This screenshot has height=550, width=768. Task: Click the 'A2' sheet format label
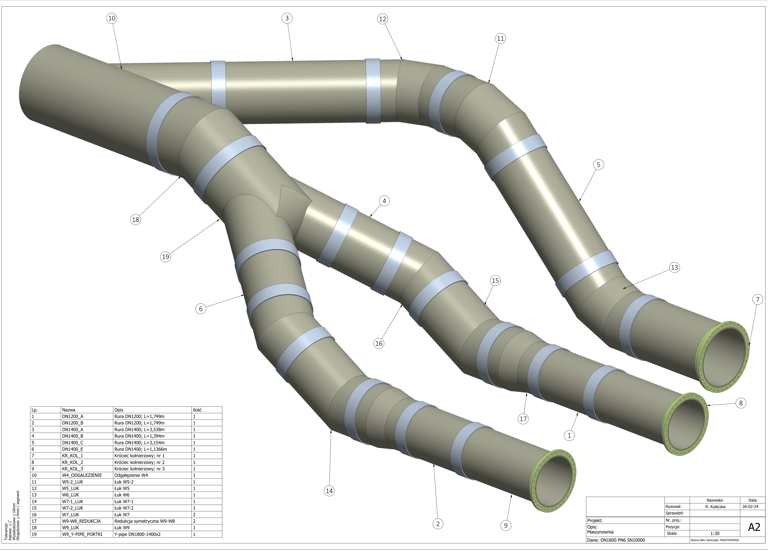pyautogui.click(x=754, y=527)
